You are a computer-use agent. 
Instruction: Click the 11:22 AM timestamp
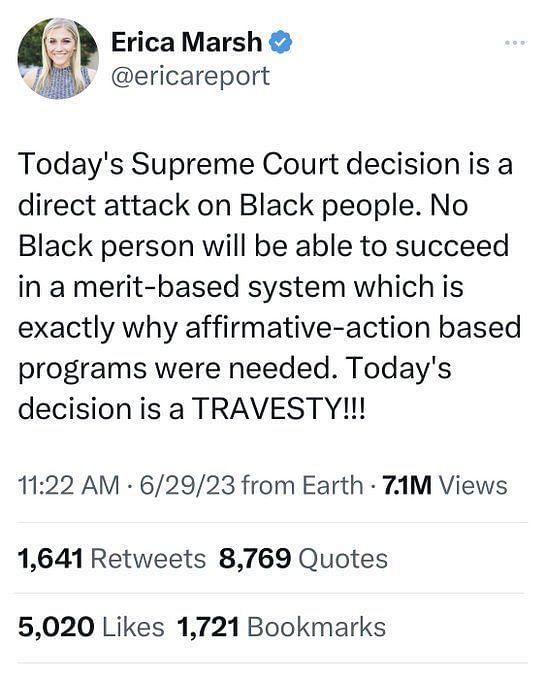tap(68, 485)
